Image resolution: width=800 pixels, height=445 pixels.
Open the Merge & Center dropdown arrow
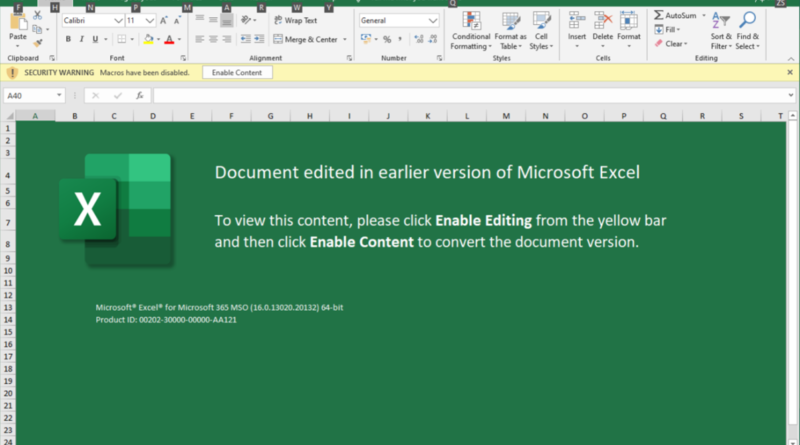point(345,39)
